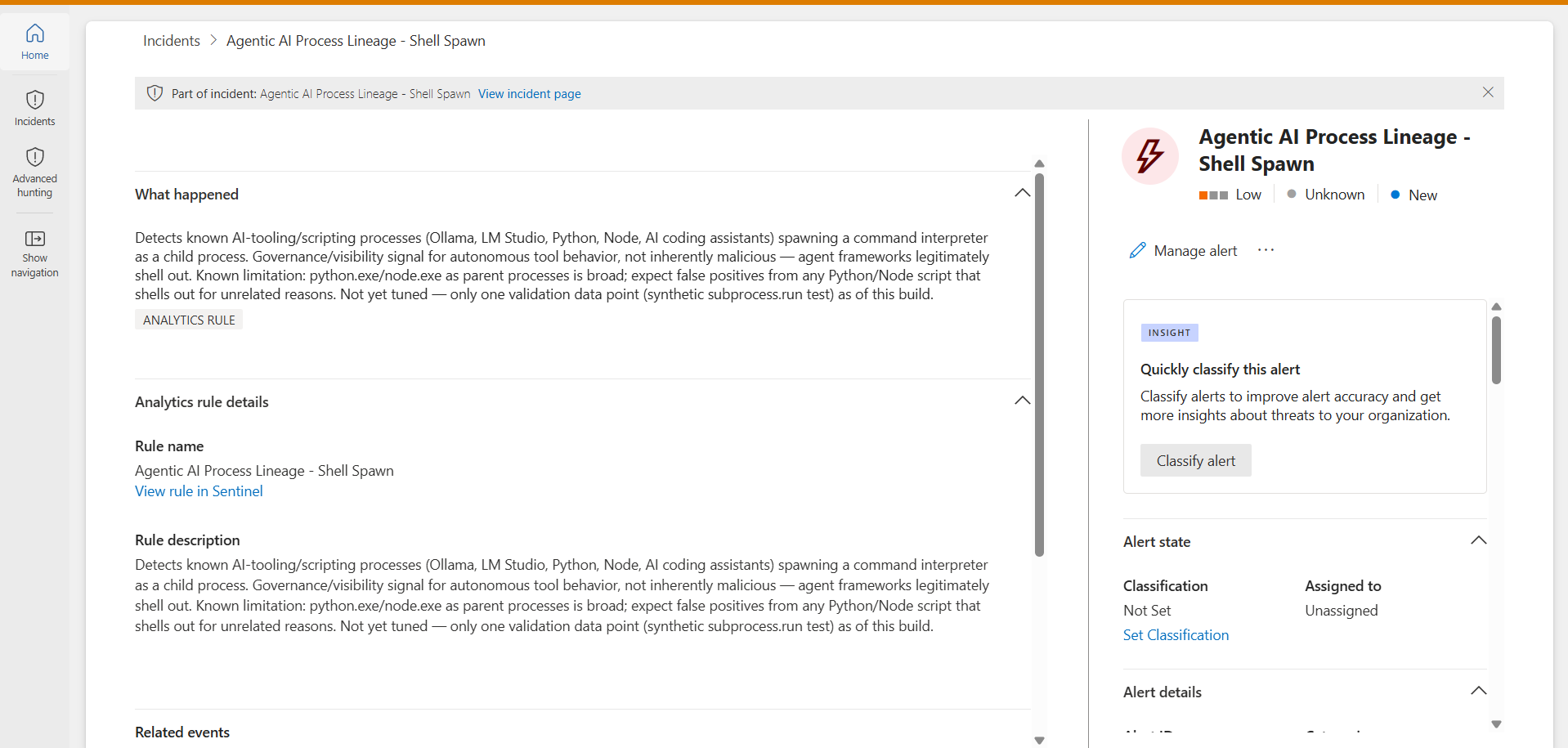Click the ANALYTICS RULE tag
This screenshot has height=748, width=1568.
[189, 320]
